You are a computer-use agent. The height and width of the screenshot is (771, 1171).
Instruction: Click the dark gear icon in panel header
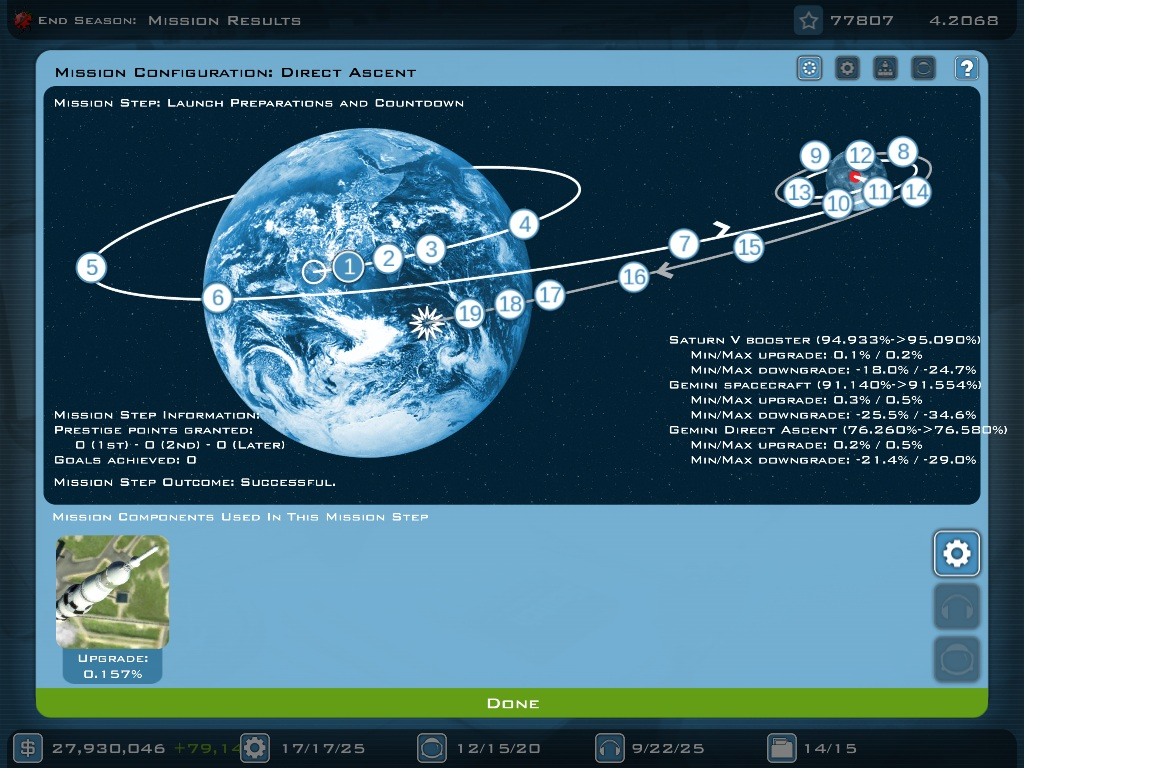(847, 69)
